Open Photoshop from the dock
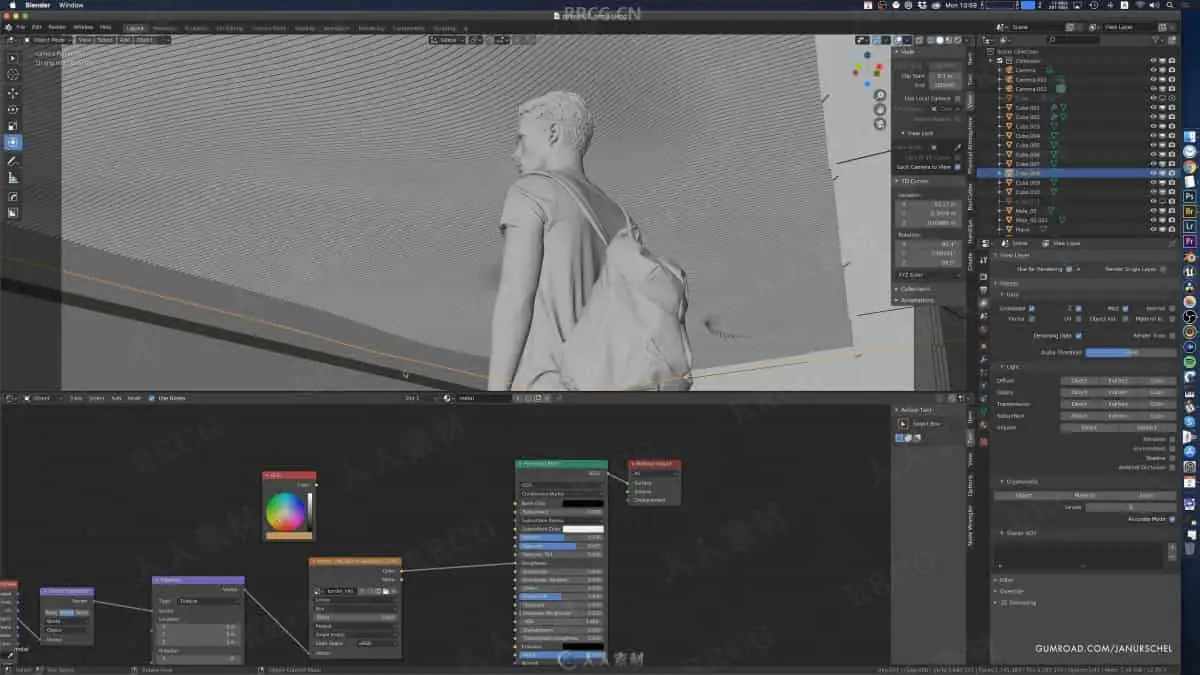Viewport: 1200px width, 675px height. click(x=1190, y=197)
